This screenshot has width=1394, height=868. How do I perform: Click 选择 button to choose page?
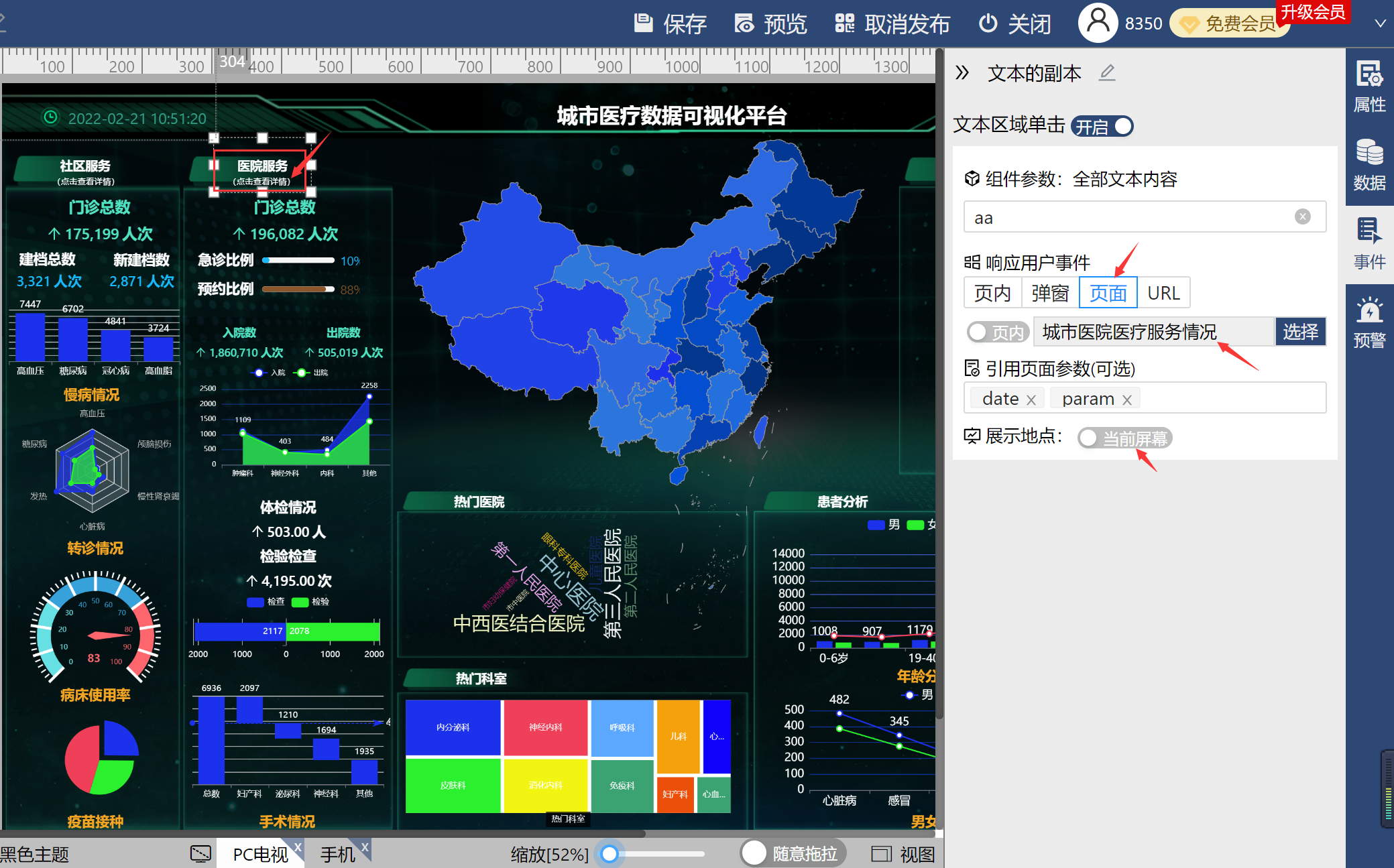pos(1300,332)
